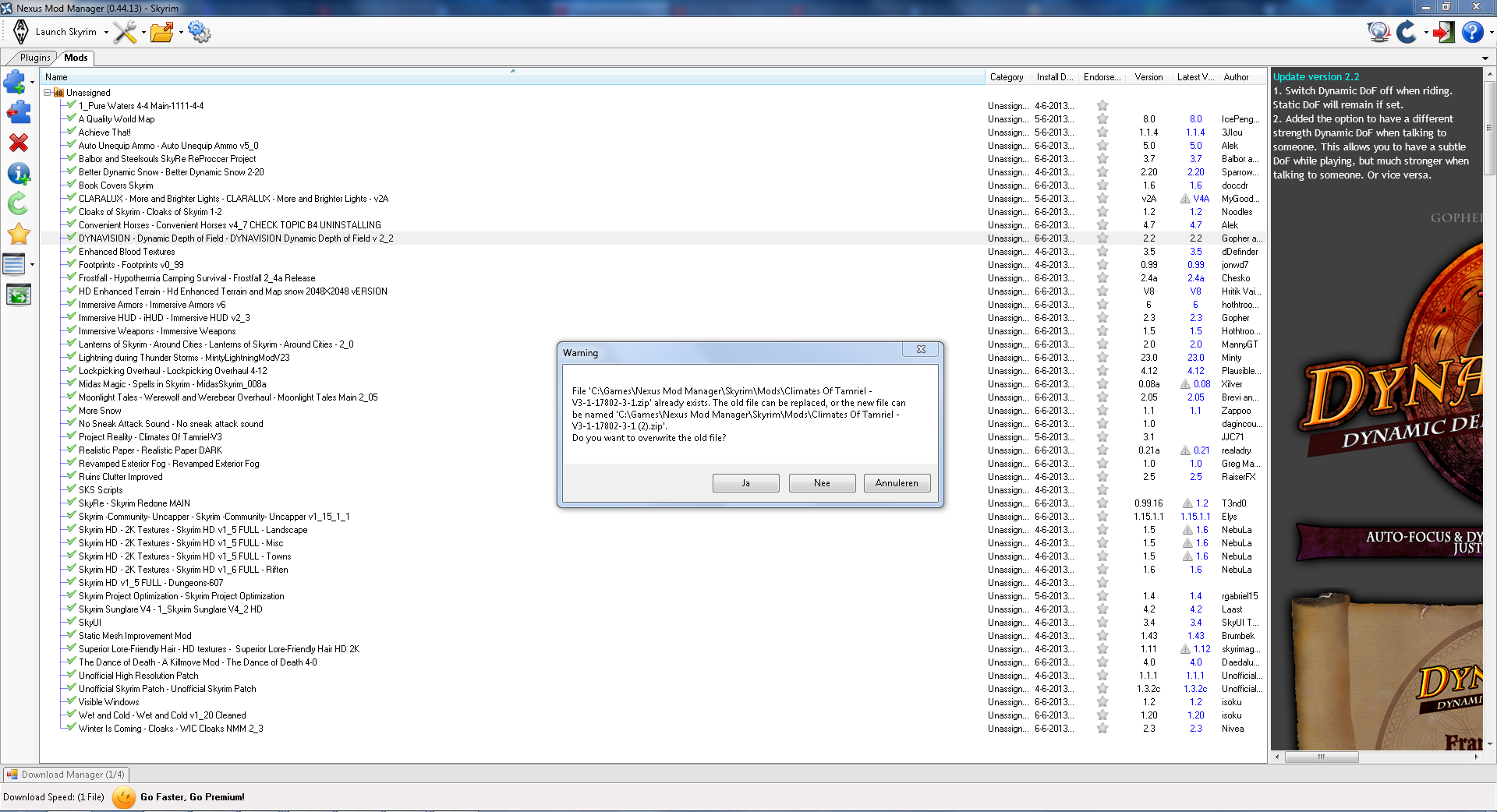The width and height of the screenshot is (1497, 812).
Task: Click the description panel horizontal scrollbar thumb
Action: coord(1322,757)
